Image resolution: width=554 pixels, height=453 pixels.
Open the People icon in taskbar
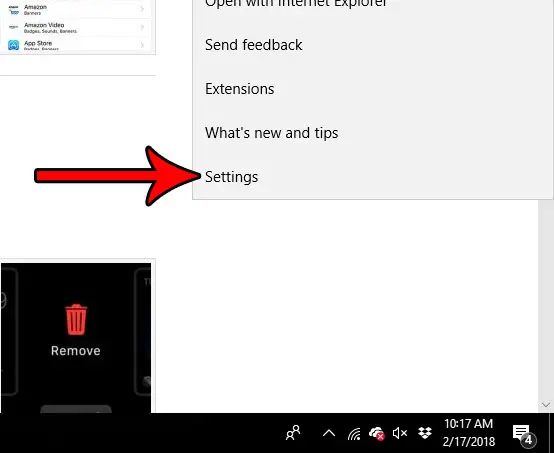pos(293,433)
